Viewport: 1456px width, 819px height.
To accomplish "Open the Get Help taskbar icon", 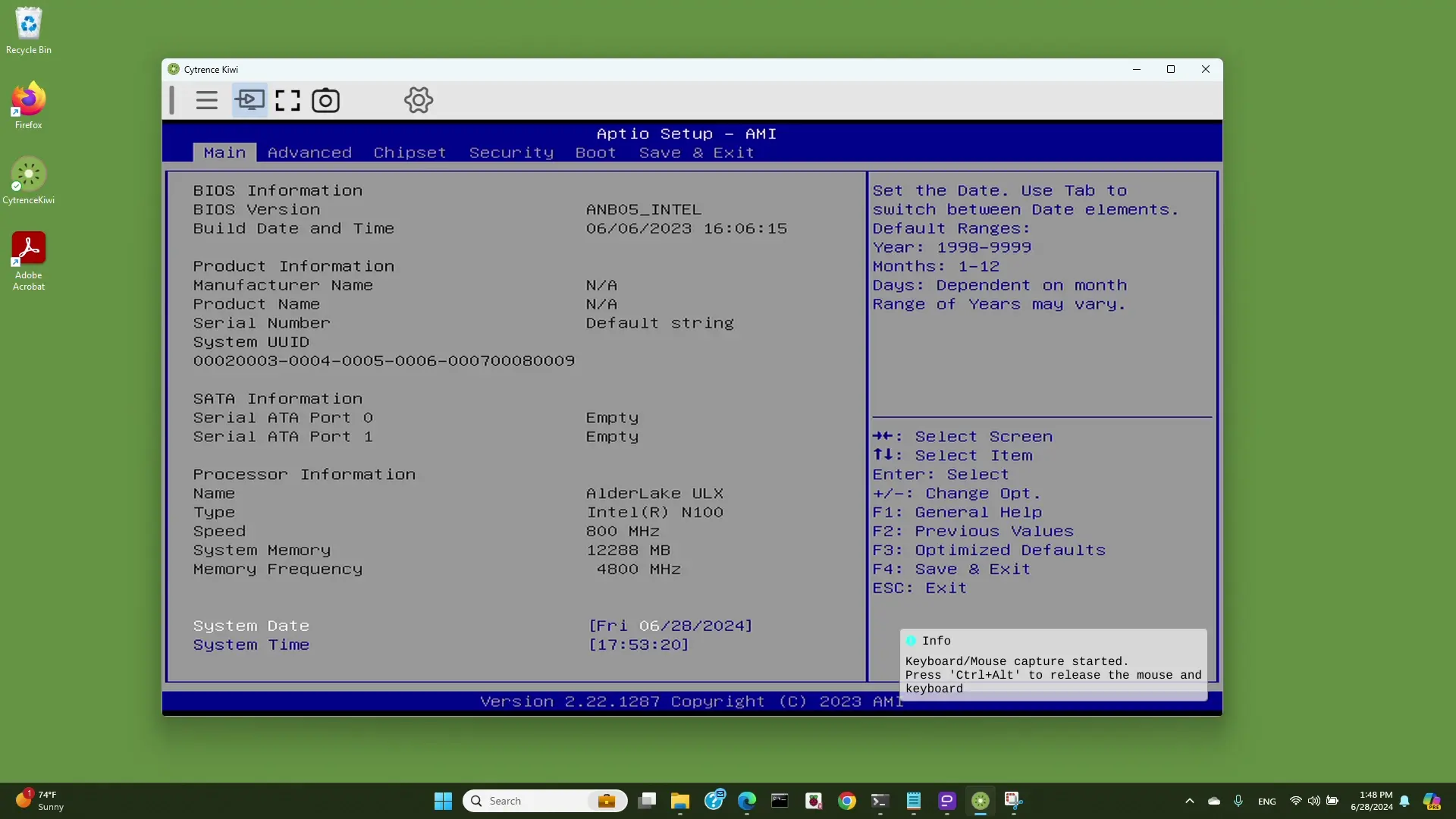I will 714,800.
